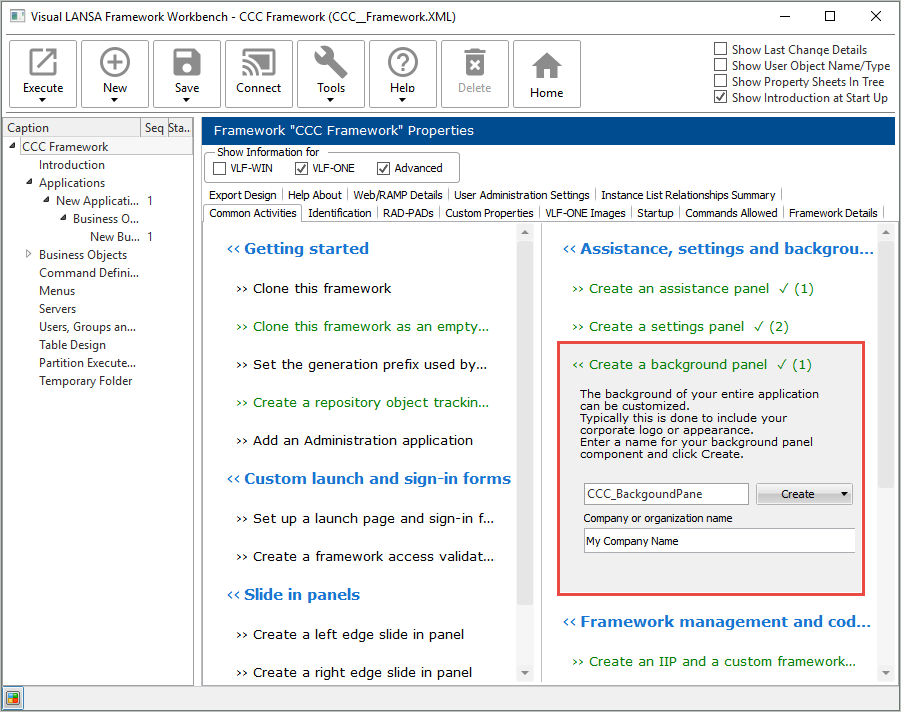The width and height of the screenshot is (901, 712).
Task: Open the Custom Properties tab
Action: pyautogui.click(x=489, y=213)
